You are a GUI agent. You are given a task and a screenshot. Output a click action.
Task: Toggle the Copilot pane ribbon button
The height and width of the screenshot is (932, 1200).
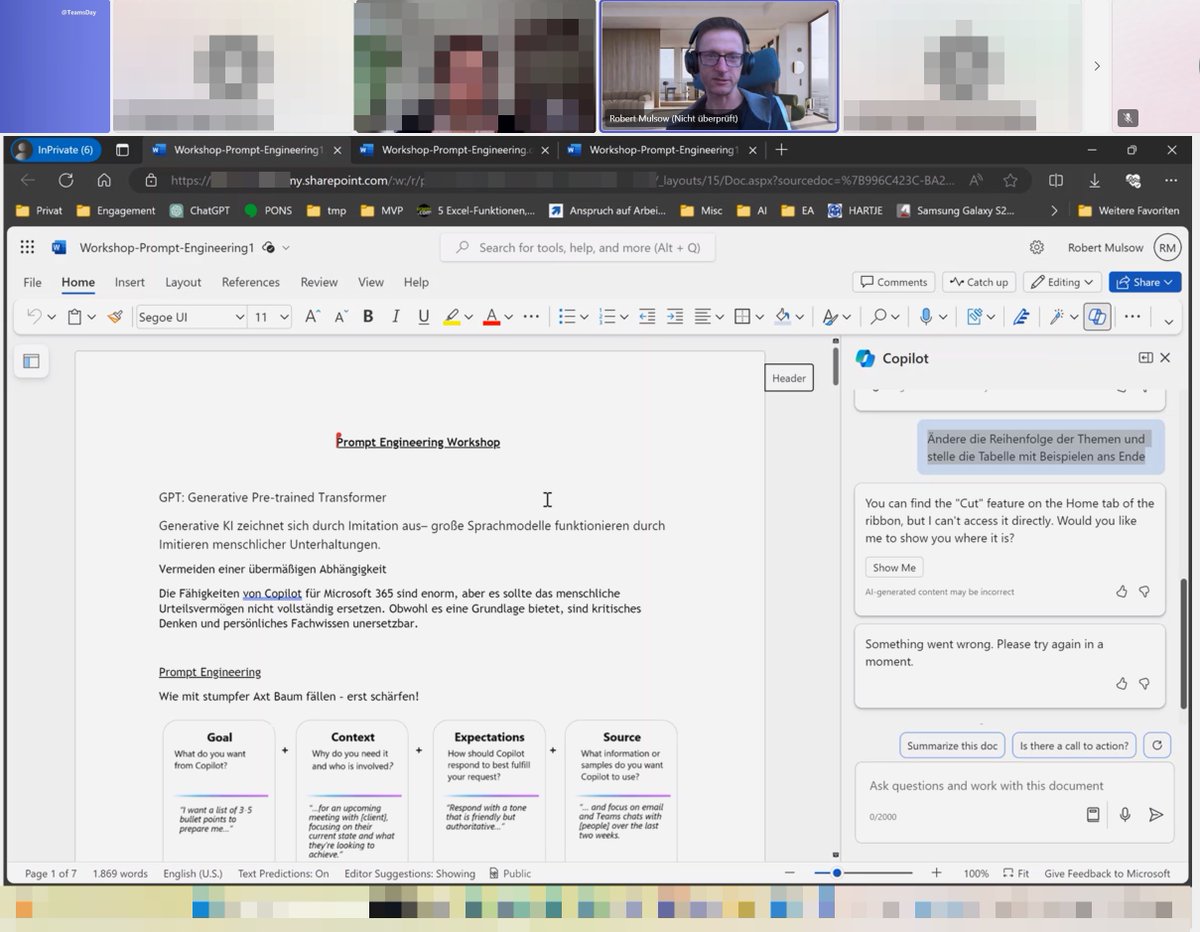pos(1097,316)
